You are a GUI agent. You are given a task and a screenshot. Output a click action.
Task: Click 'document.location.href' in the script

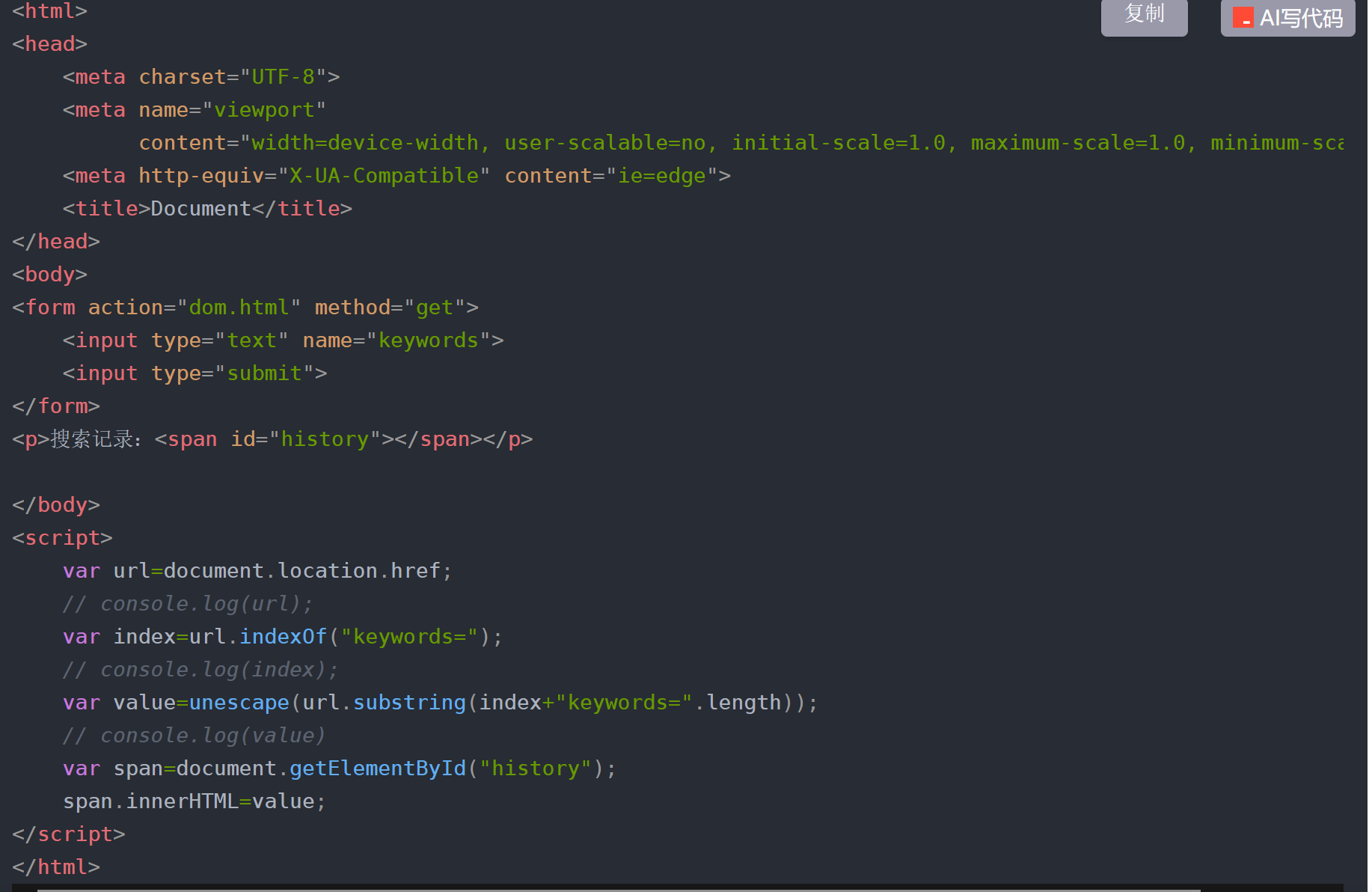(302, 571)
